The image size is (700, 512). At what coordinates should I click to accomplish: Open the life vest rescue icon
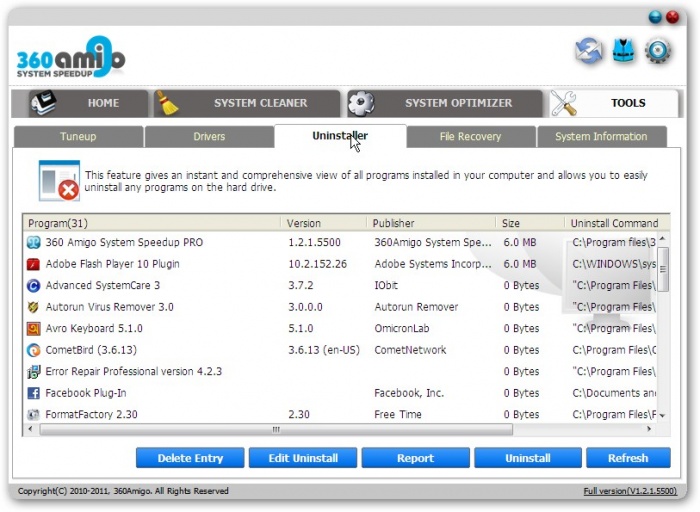click(x=623, y=50)
